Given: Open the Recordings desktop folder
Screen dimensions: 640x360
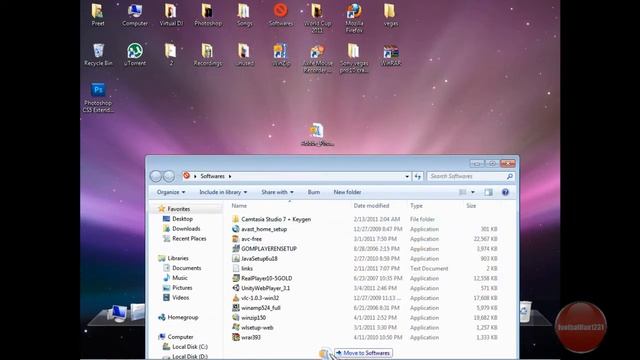Looking at the screenshot, I should click(x=208, y=54).
